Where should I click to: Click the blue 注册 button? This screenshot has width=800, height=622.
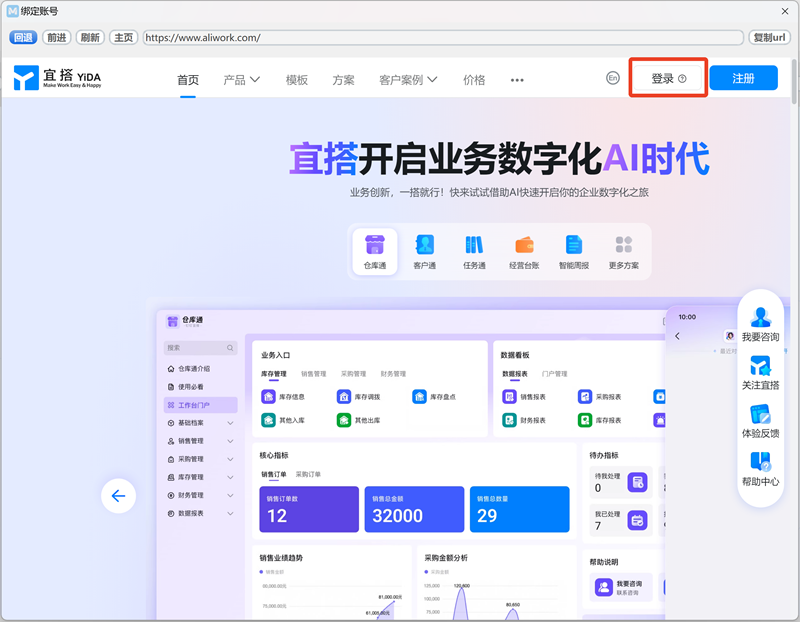tap(743, 78)
